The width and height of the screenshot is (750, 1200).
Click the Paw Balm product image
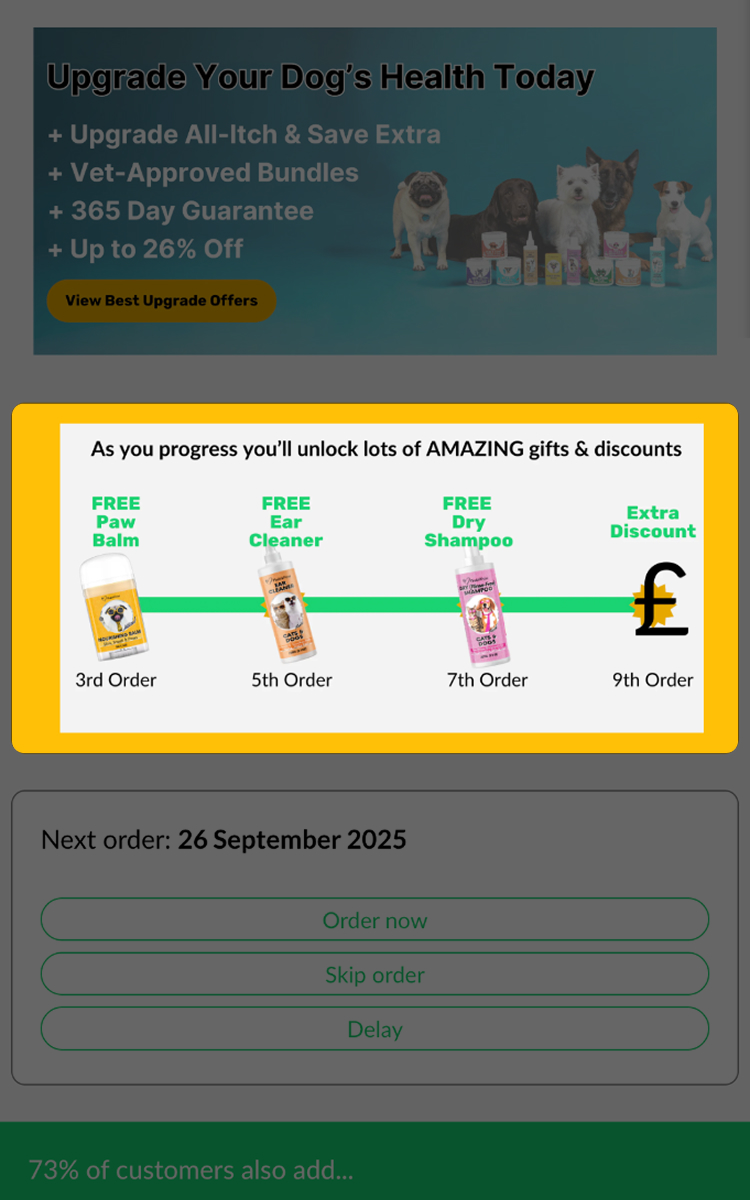coord(114,608)
